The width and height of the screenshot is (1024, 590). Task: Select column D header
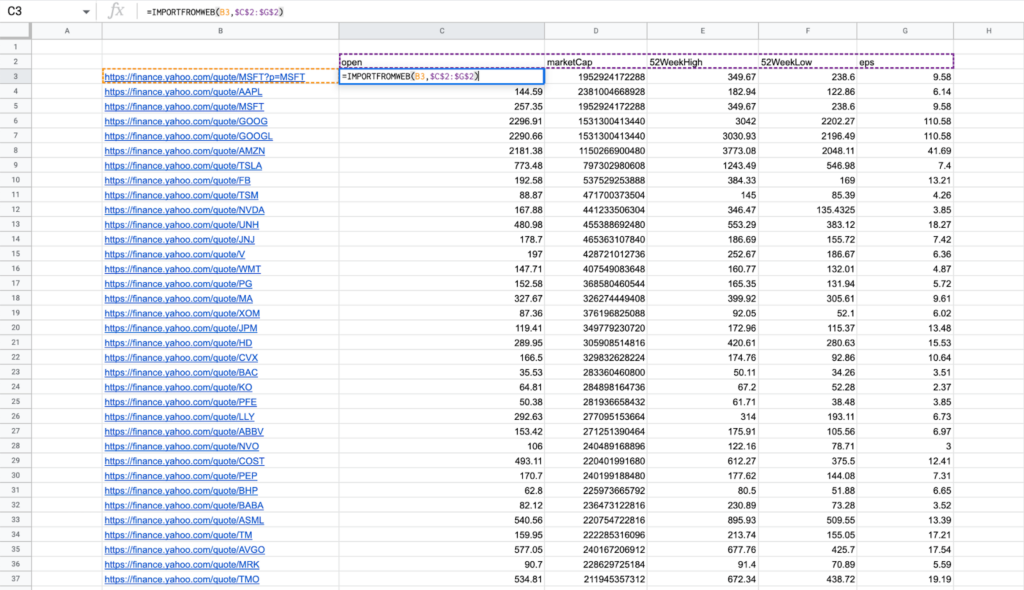coord(596,31)
